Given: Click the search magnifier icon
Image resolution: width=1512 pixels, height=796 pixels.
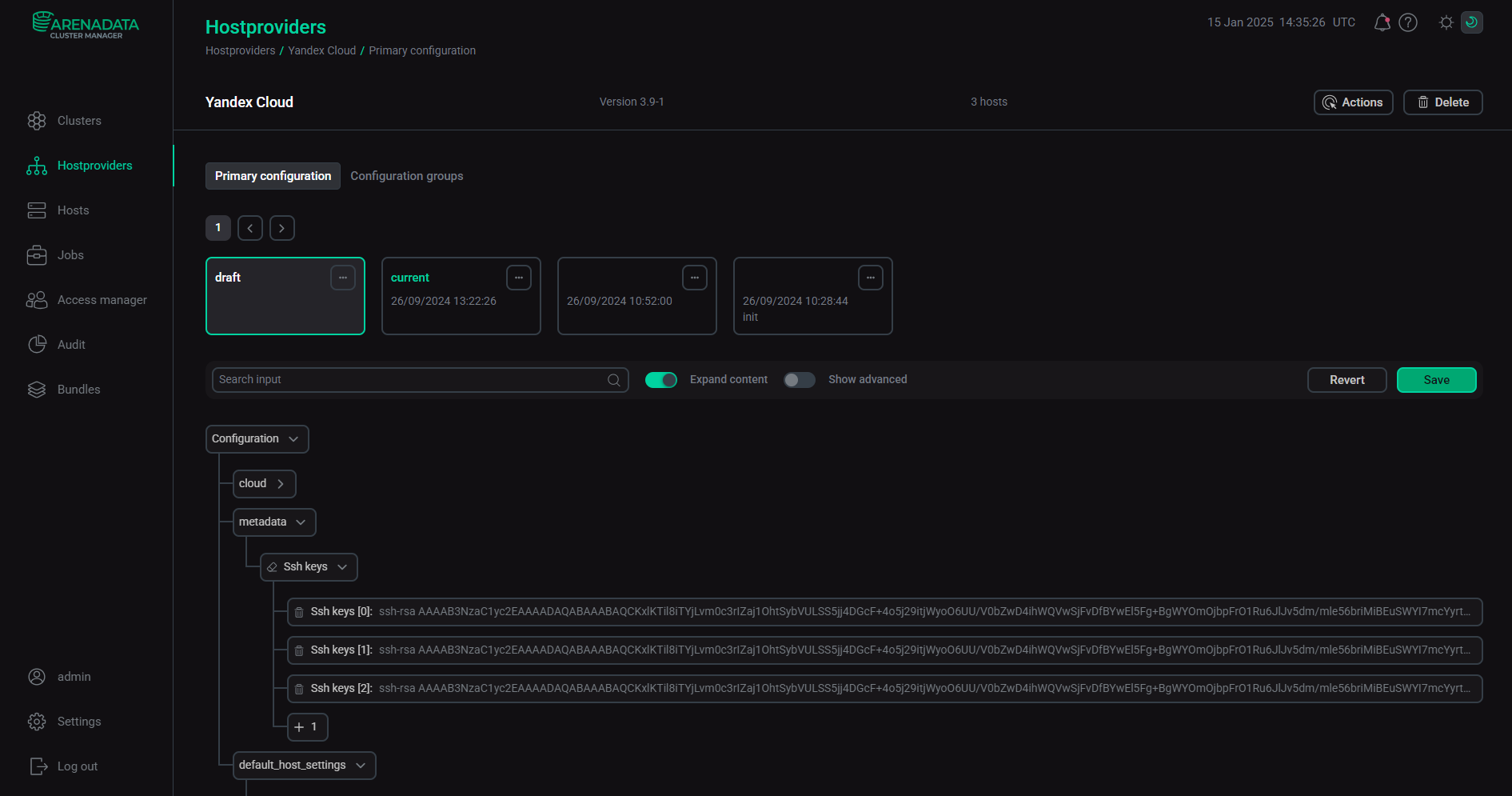Looking at the screenshot, I should 614,380.
